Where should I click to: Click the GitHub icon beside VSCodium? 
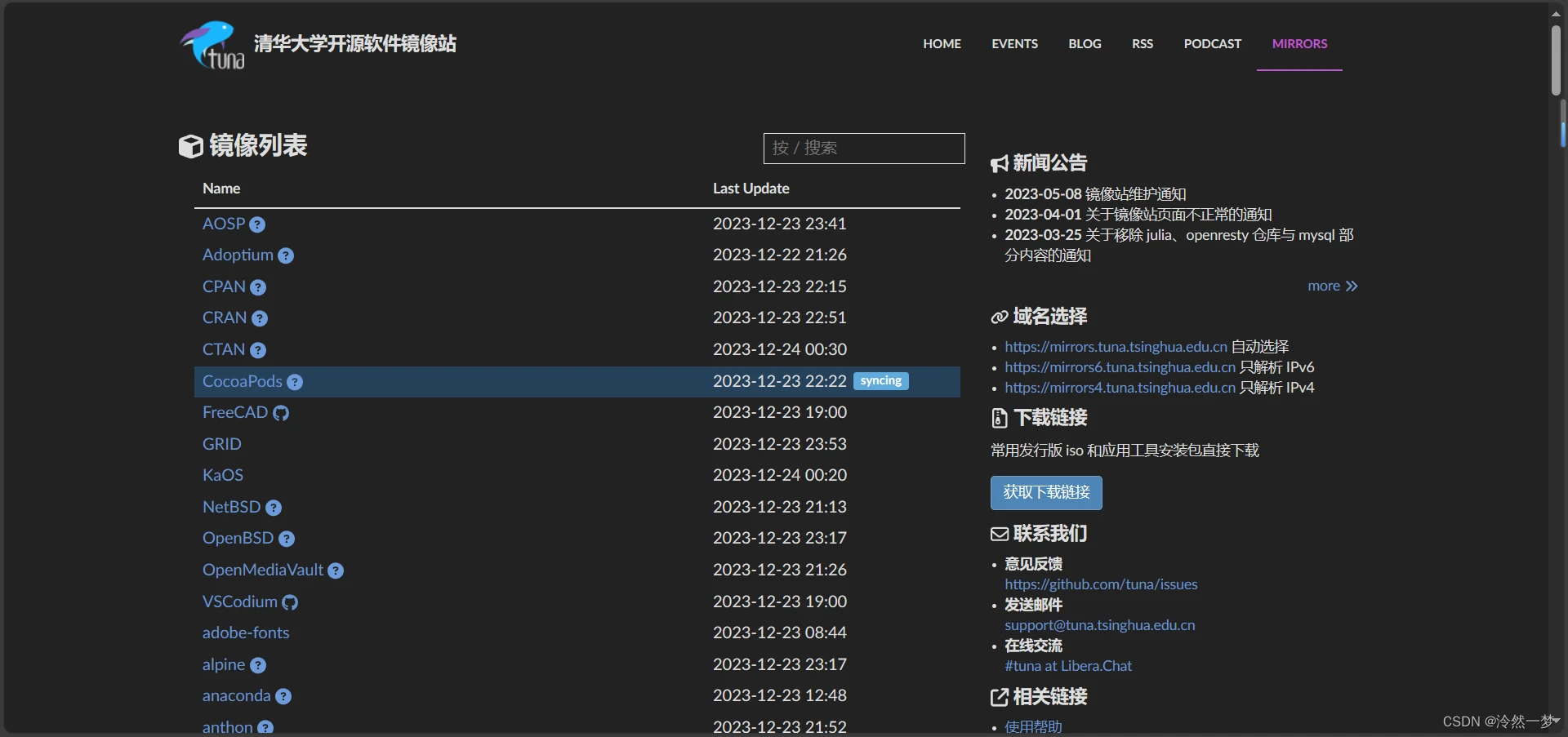290,602
